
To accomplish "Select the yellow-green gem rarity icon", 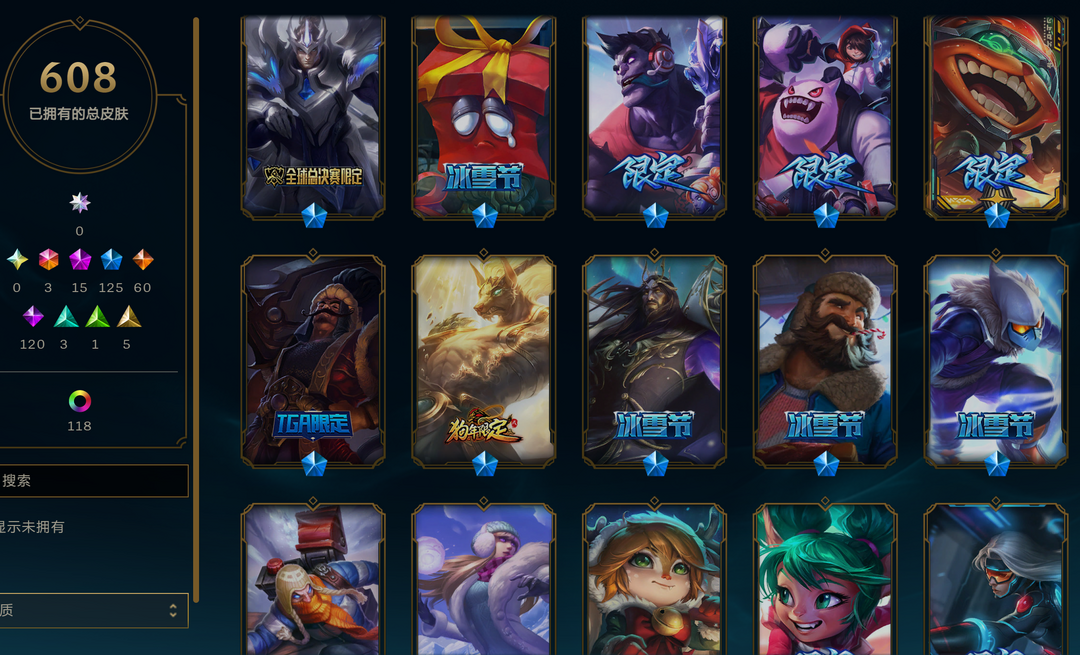I will [x=17, y=260].
